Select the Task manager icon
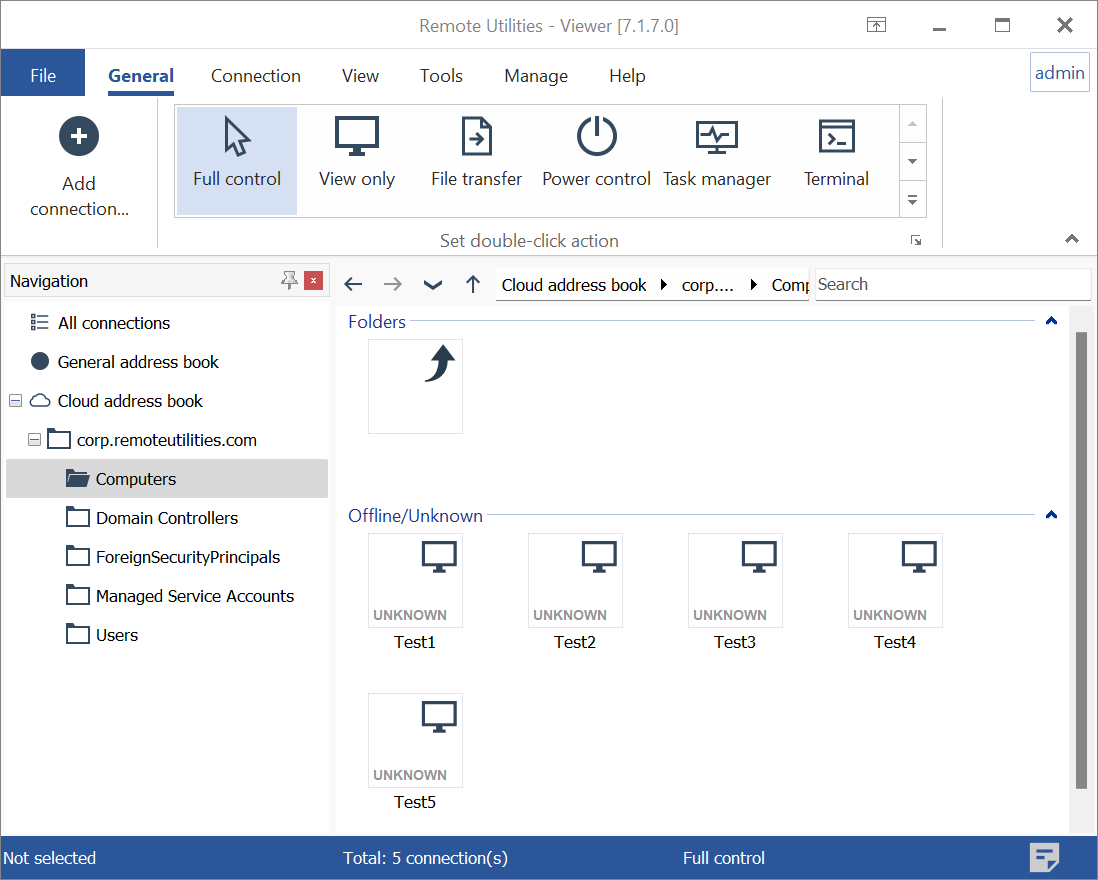The image size is (1098, 880). [717, 136]
